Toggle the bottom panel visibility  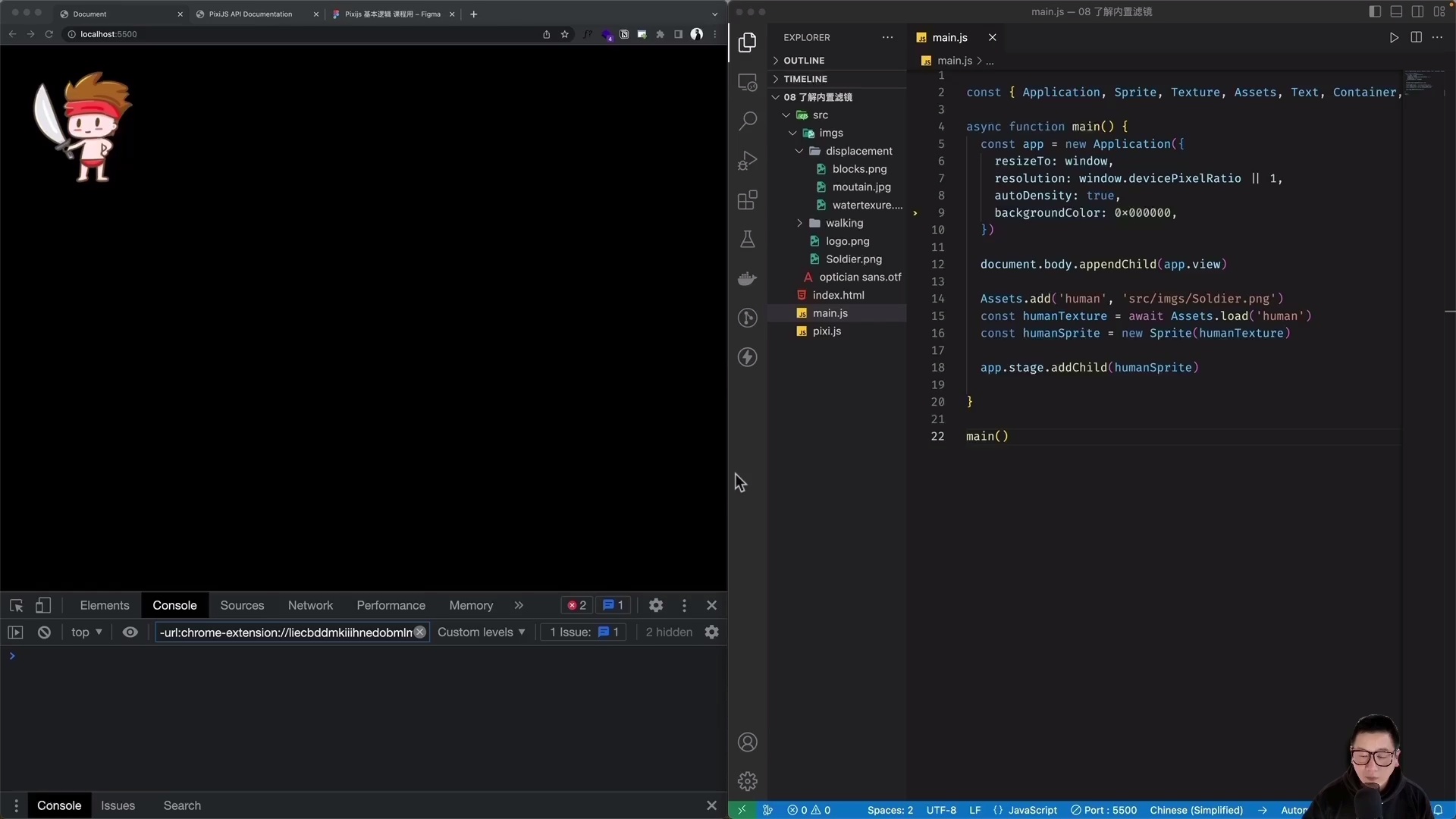point(1396,11)
